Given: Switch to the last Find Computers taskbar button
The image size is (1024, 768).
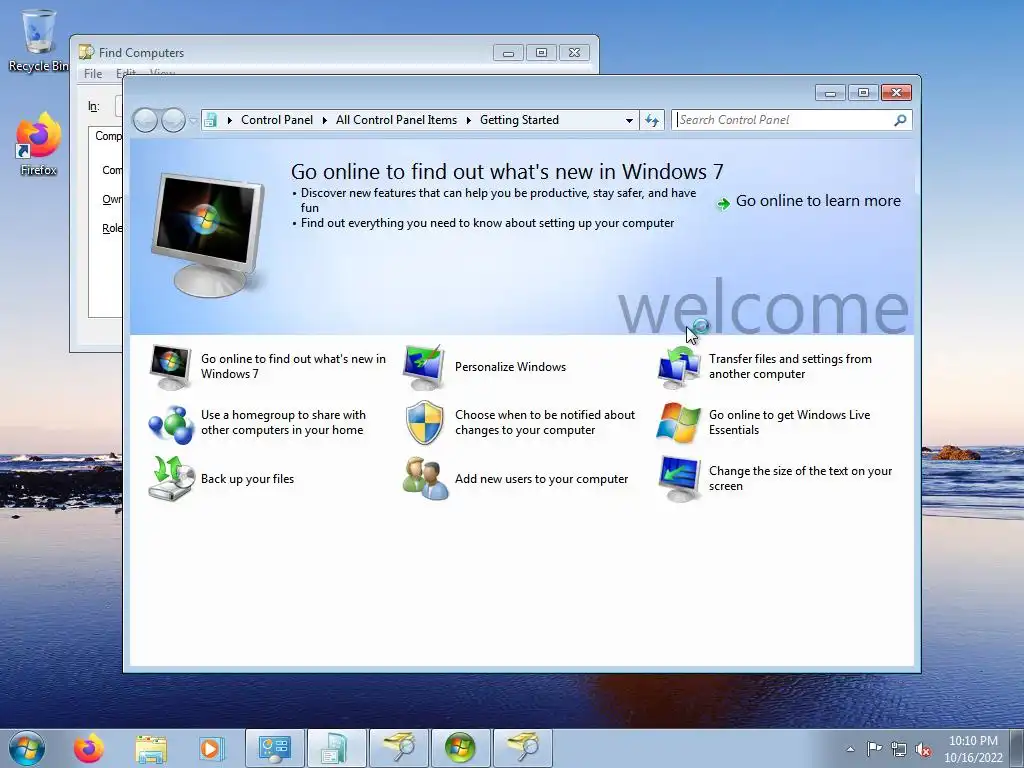Looking at the screenshot, I should 522,748.
